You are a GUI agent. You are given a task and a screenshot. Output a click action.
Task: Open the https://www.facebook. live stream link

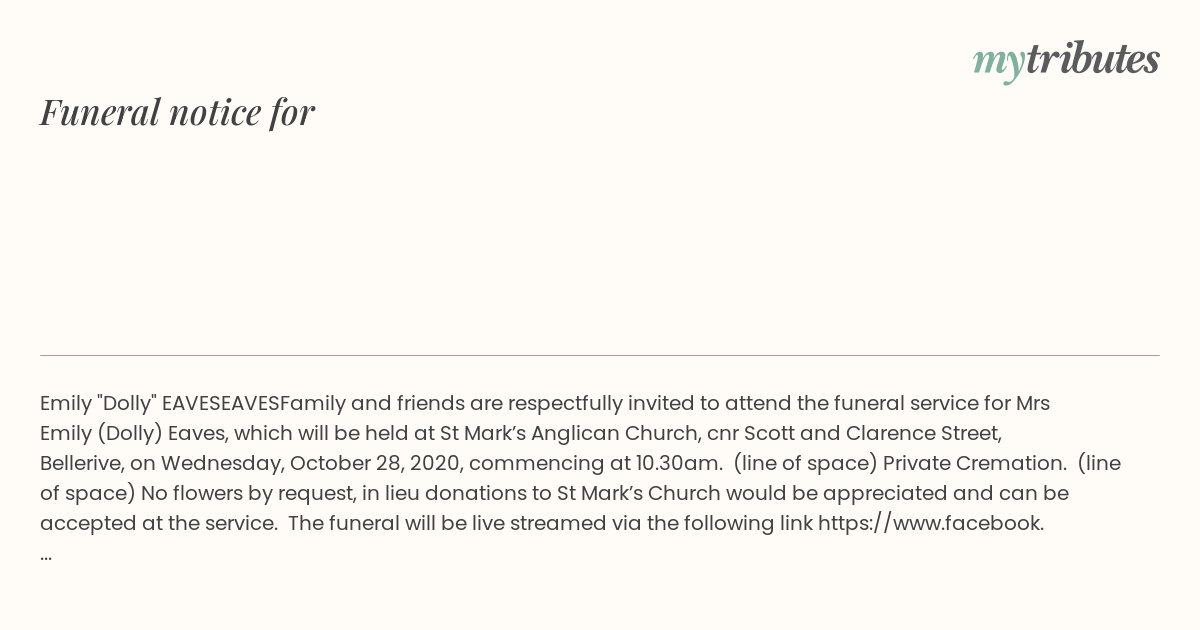tap(931, 523)
